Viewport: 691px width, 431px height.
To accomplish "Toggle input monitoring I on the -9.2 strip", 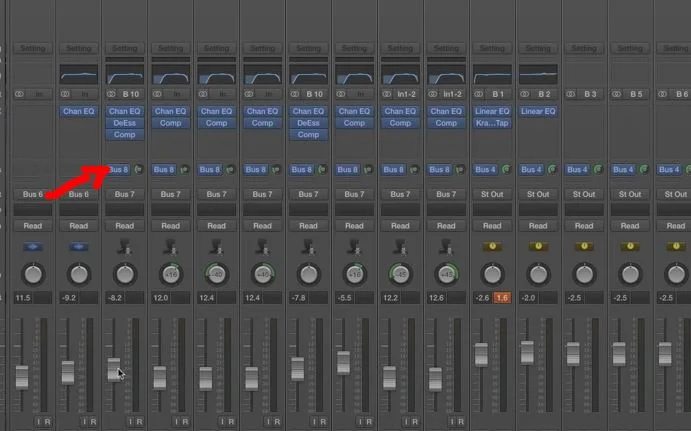I will tap(84, 422).
